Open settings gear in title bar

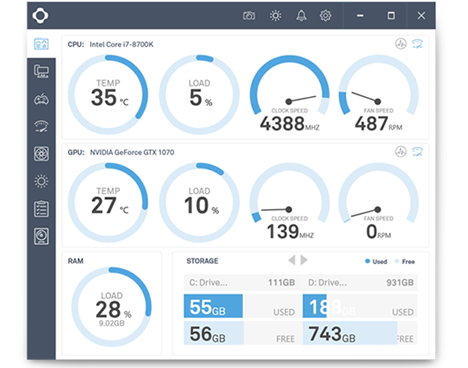tap(325, 15)
